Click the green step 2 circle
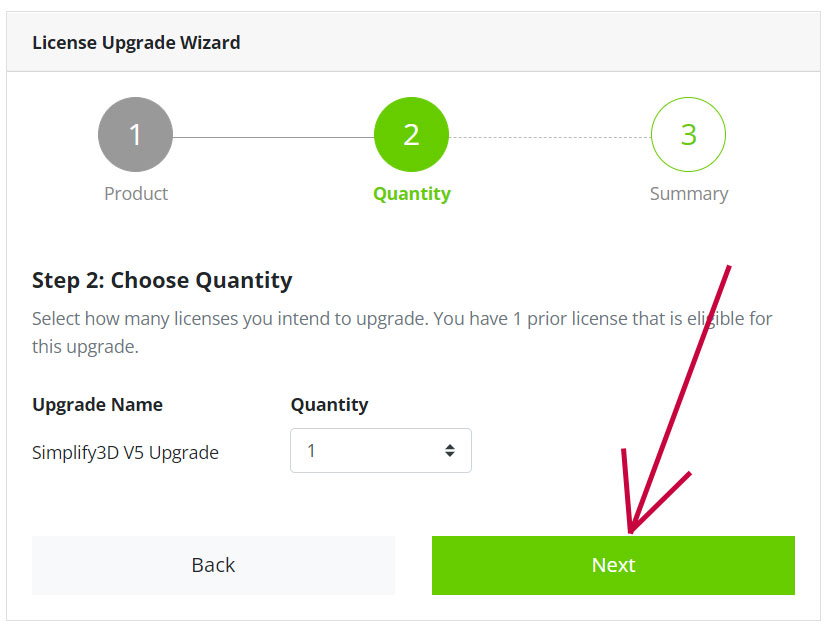Viewport: 830px width, 639px height. [x=411, y=135]
